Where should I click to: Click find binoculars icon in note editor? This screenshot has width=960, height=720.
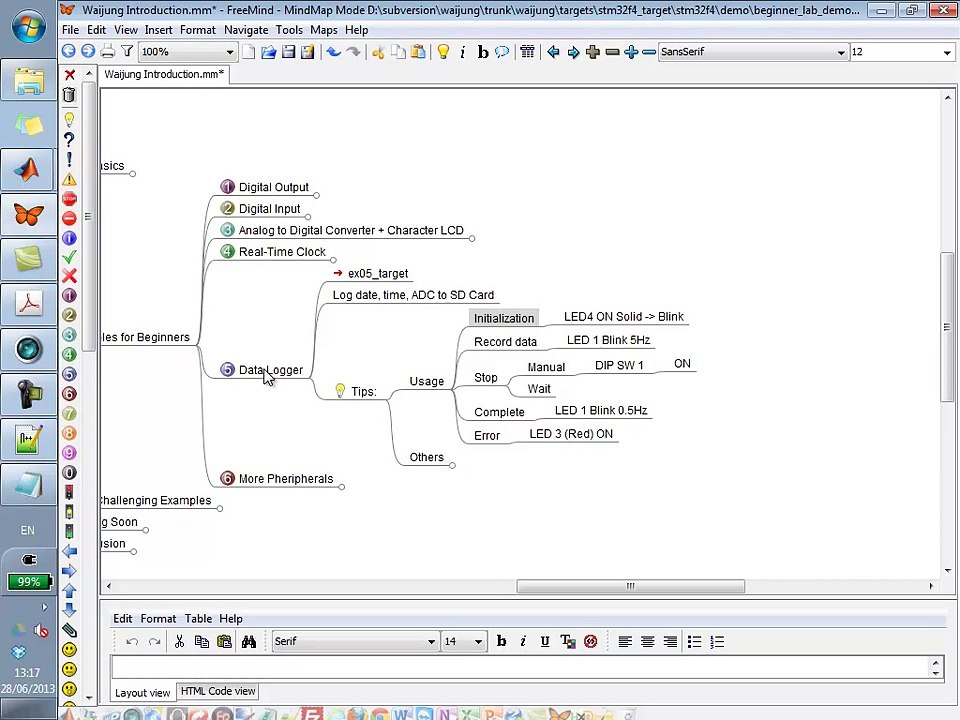(x=249, y=641)
